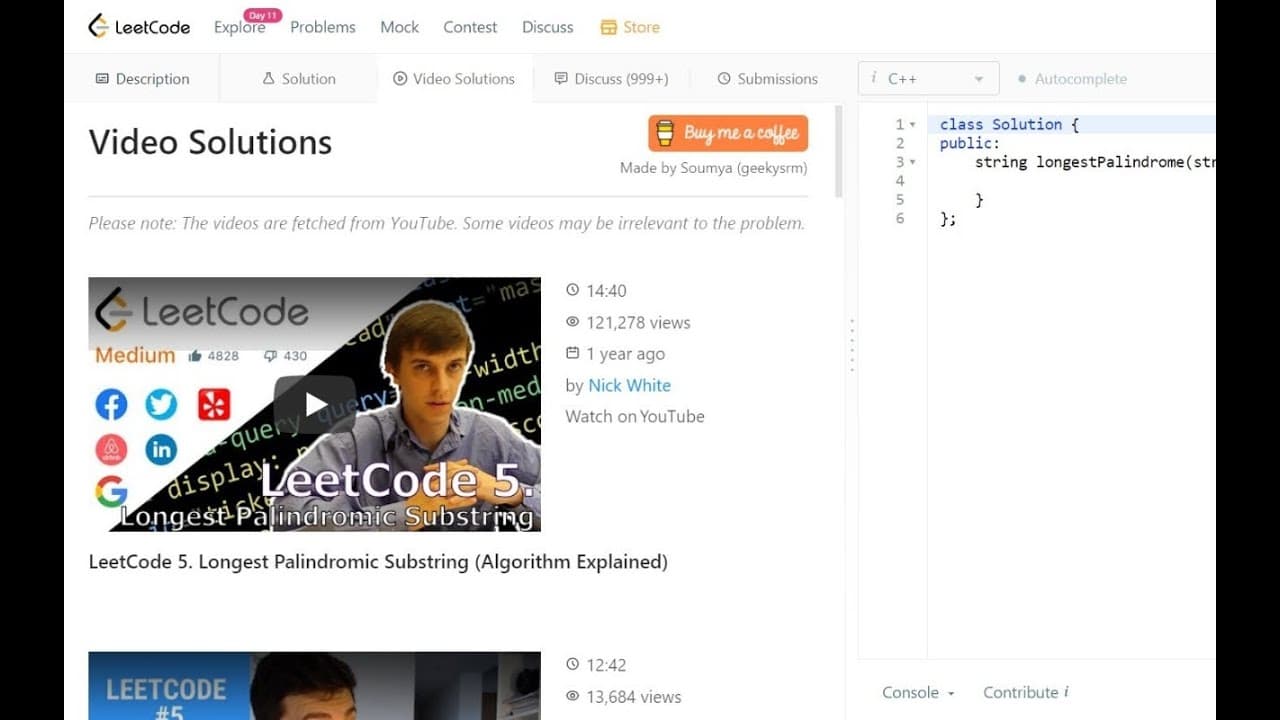This screenshot has width=1280, height=720.
Task: Open the Contest page
Action: [470, 27]
